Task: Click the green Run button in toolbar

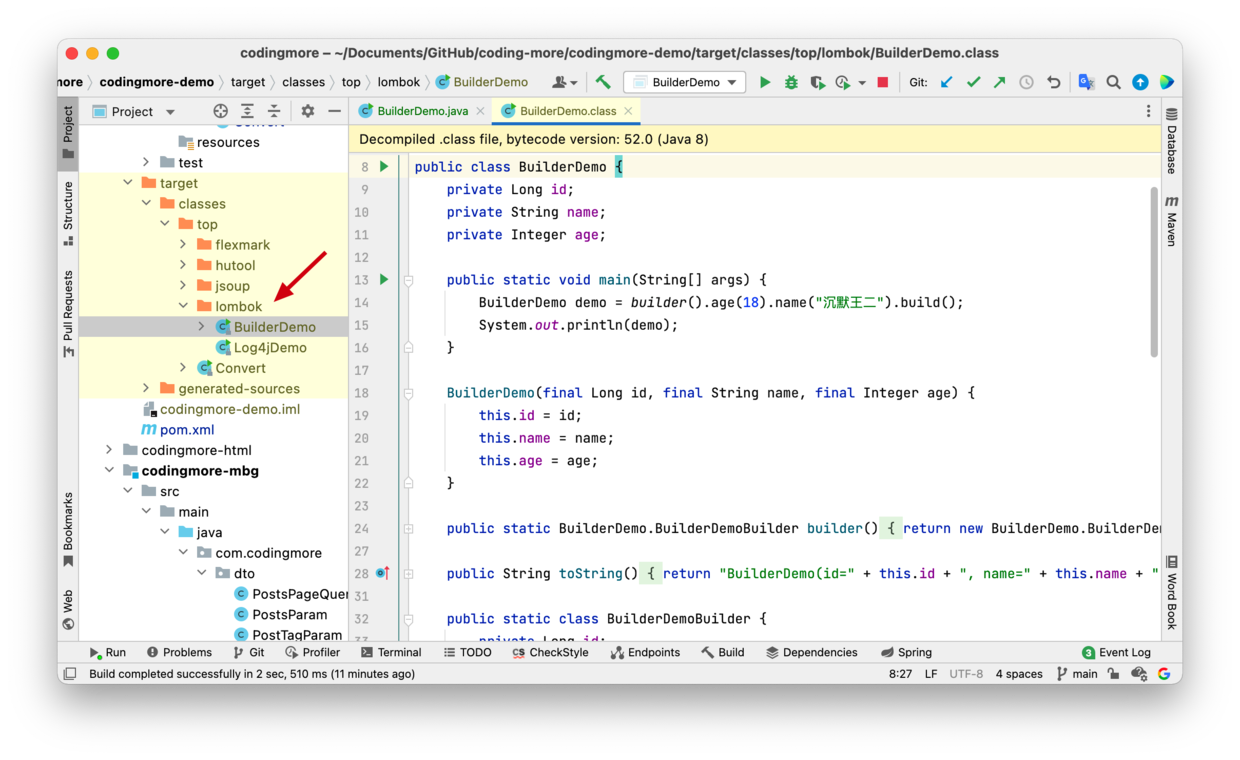Action: pos(765,82)
